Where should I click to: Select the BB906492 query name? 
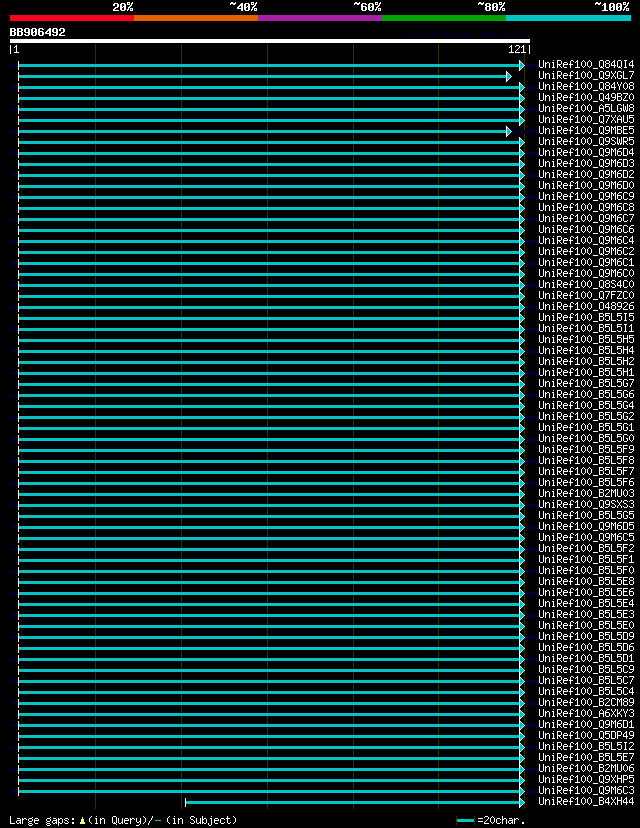coord(37,32)
